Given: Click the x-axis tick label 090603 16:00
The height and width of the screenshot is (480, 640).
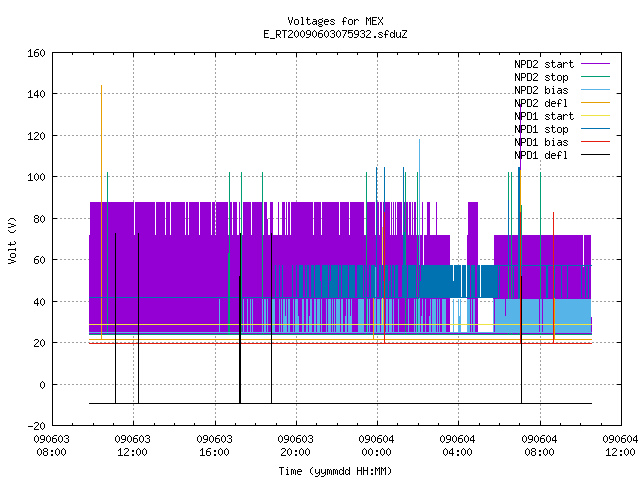Looking at the screenshot, I should pos(214,445).
